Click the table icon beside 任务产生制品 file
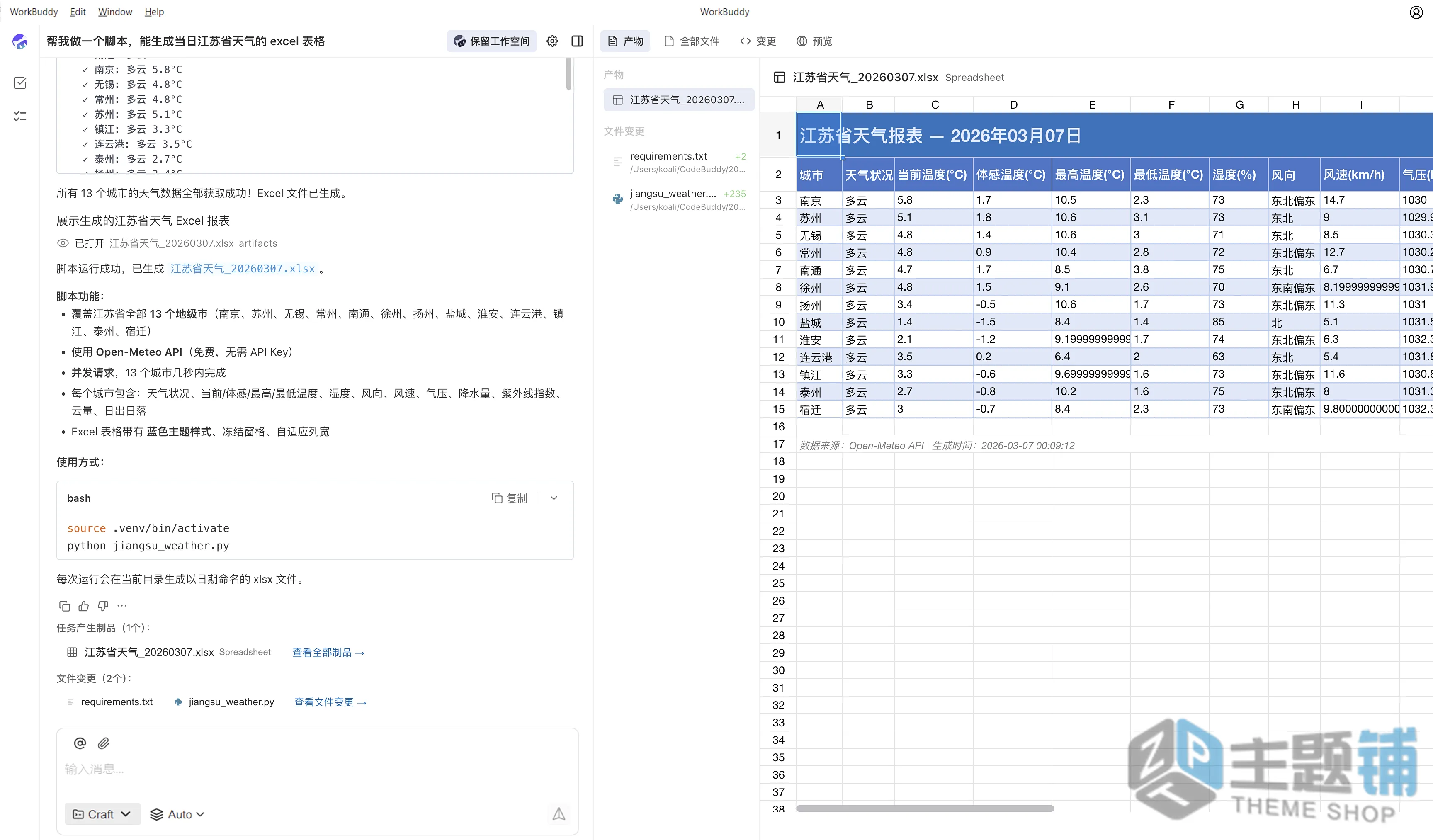Image resolution: width=1433 pixels, height=840 pixels. pos(72,652)
